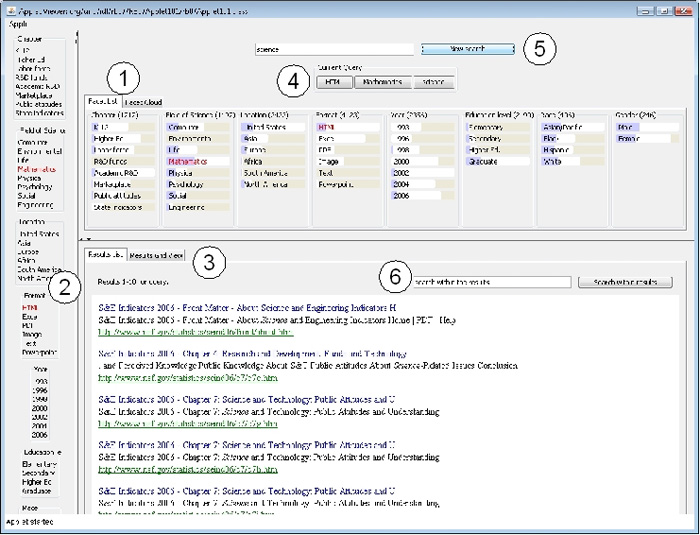Viewport: 700px width, 535px height.
Task: Choose Female in the Gender facet
Action: click(x=630, y=138)
